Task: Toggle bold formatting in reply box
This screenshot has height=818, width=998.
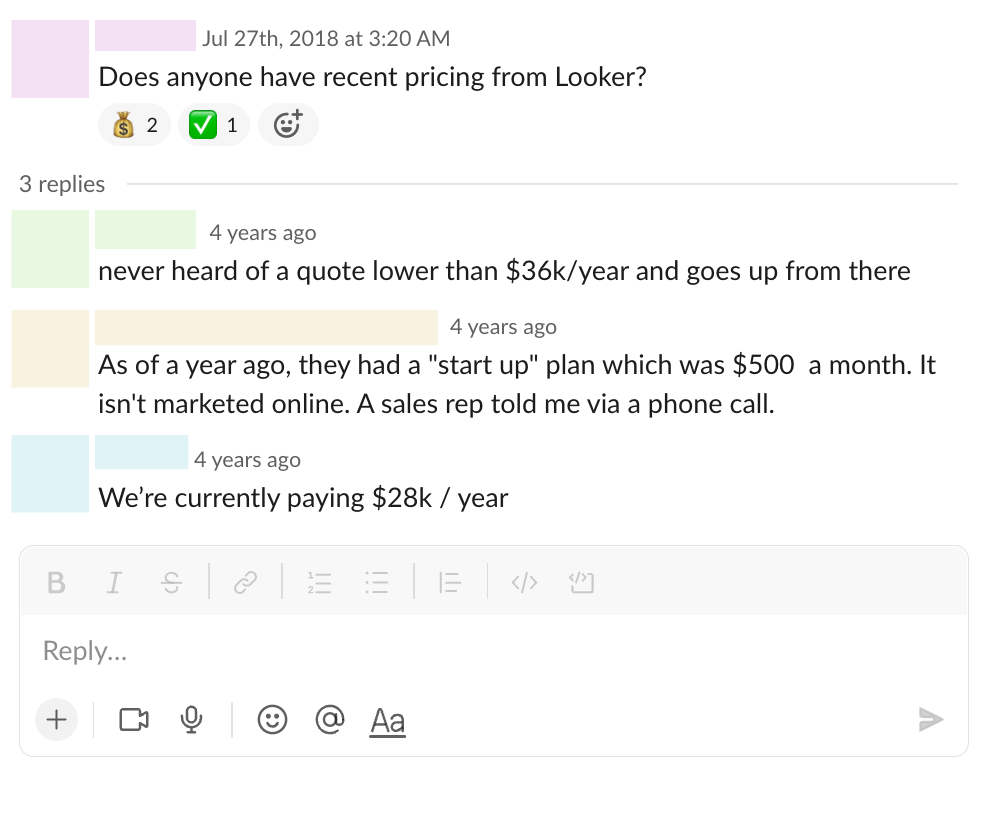Action: coord(57,582)
